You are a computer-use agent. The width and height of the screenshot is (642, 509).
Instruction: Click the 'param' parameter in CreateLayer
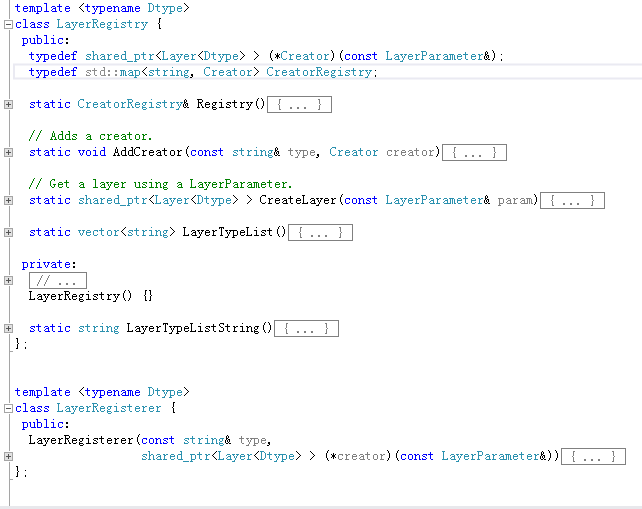pos(515,201)
